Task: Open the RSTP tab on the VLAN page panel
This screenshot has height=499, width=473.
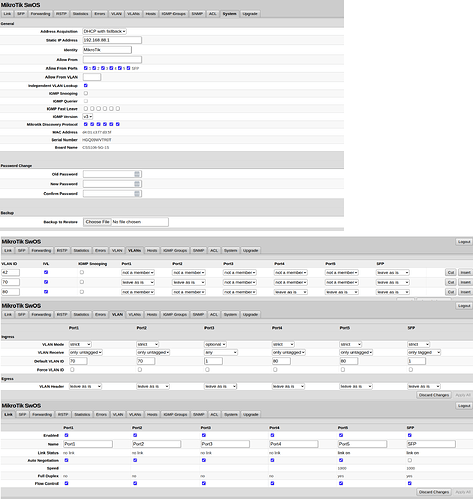Action: point(62,314)
